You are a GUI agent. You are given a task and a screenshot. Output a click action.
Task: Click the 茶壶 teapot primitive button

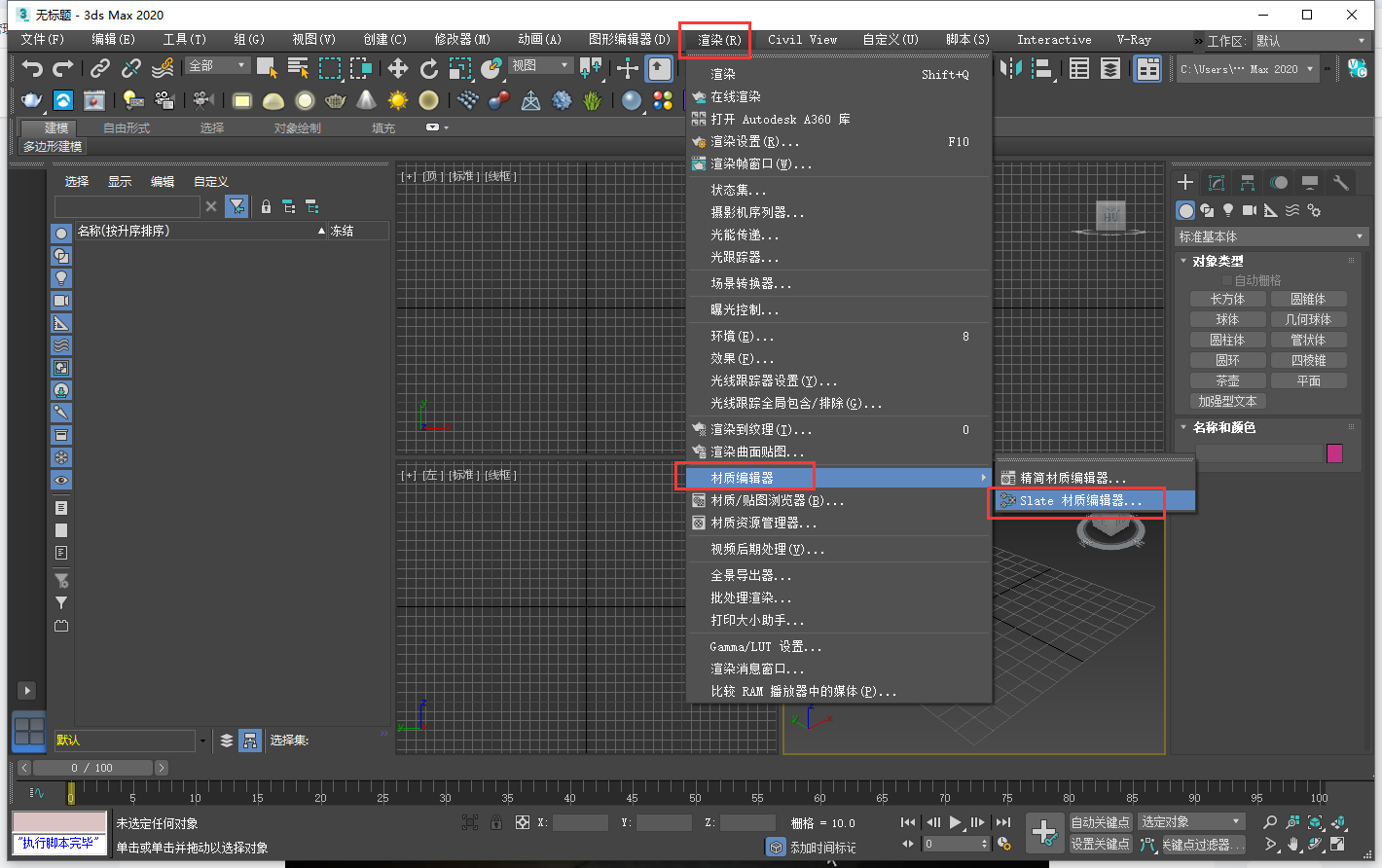click(x=1226, y=380)
